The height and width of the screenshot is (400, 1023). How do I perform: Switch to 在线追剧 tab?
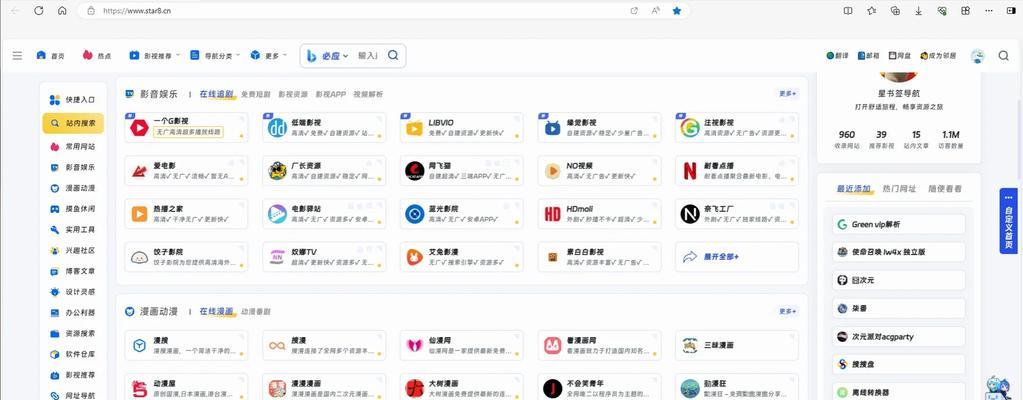(x=216, y=94)
